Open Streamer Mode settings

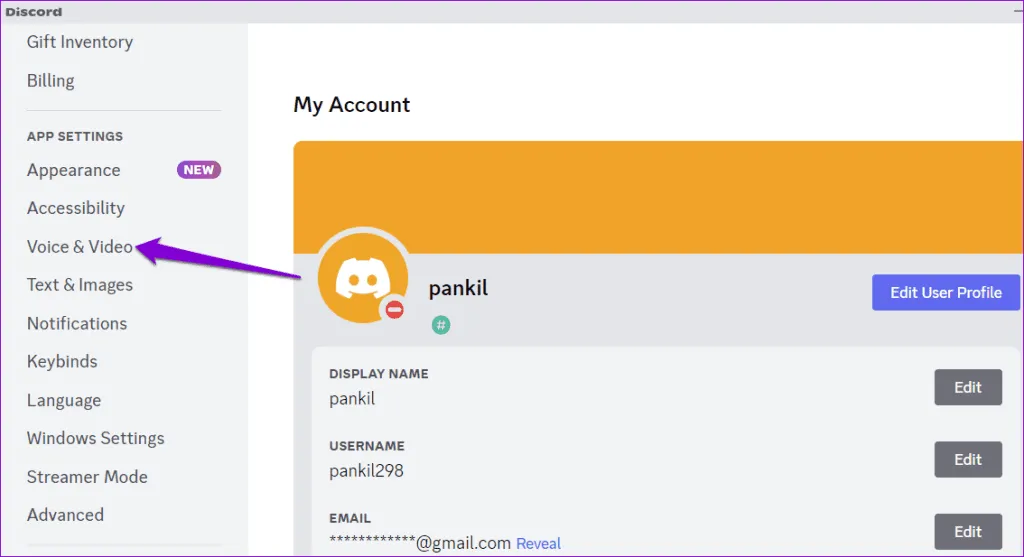point(87,477)
